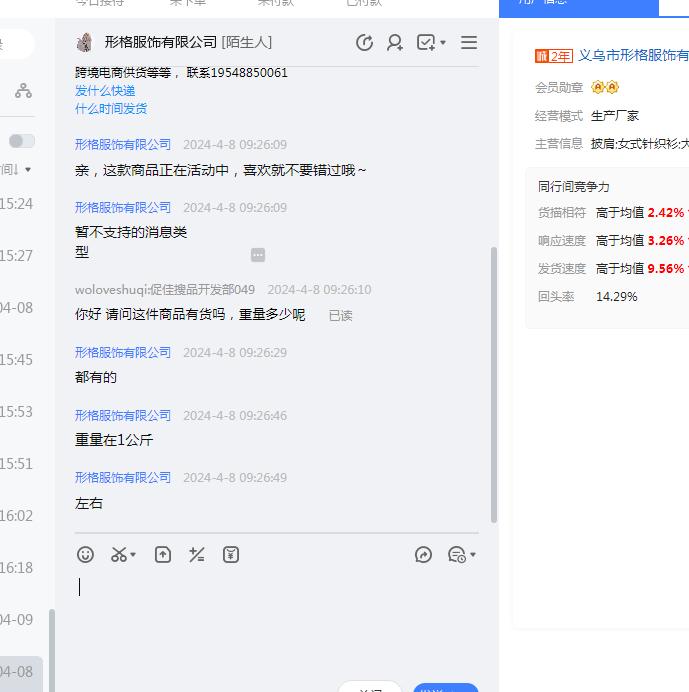Click the forward arrow icon above input

[423, 554]
